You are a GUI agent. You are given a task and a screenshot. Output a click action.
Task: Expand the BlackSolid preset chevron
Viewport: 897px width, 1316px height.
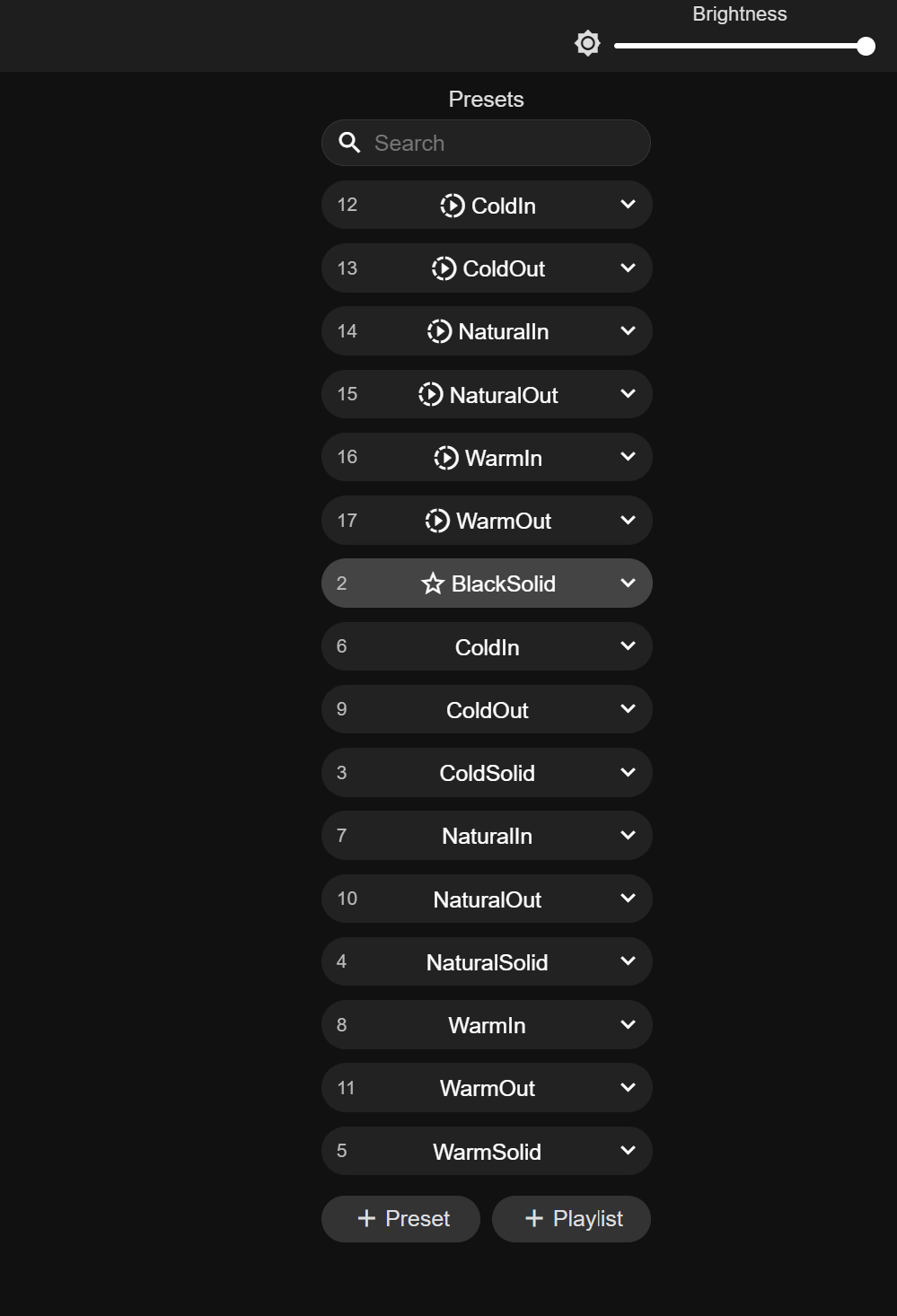[628, 583]
